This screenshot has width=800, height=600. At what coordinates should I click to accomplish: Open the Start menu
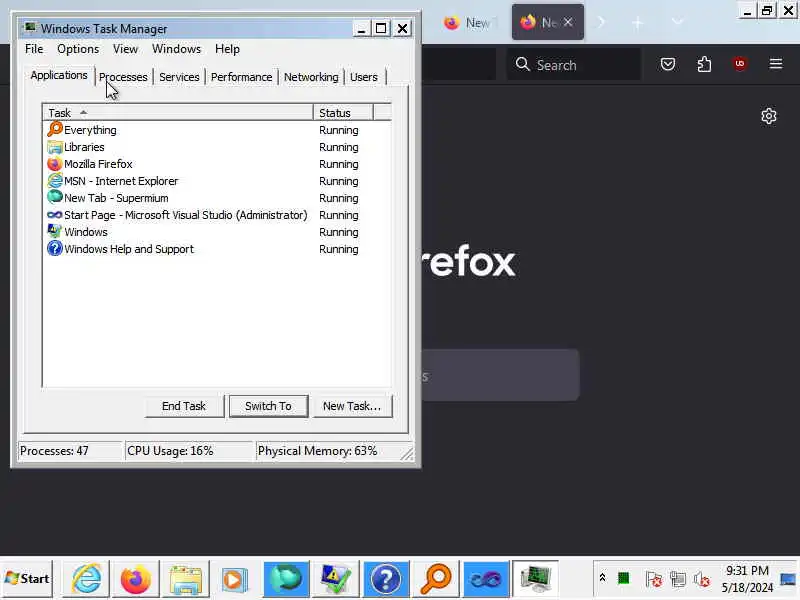tap(27, 579)
